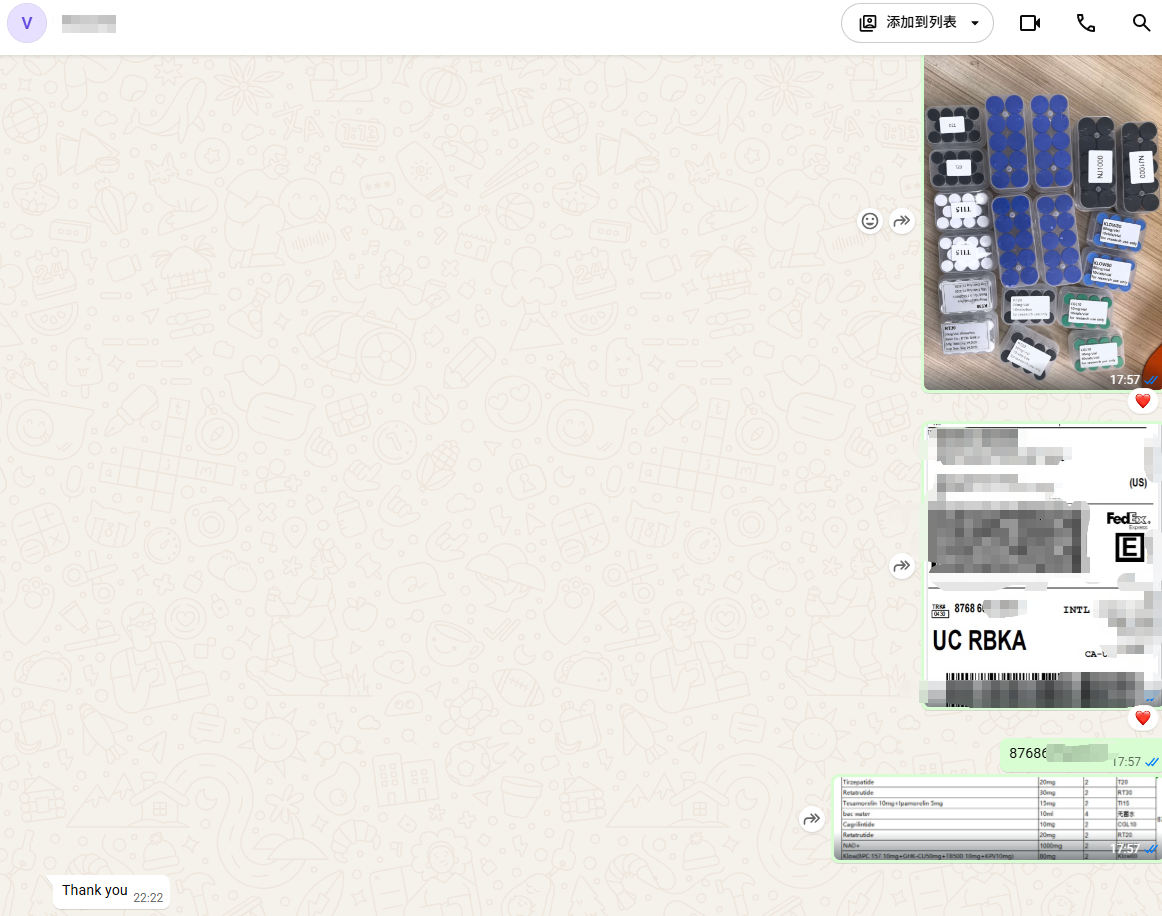Select the tracking number message starting 87686
Viewport: 1162px width, 916px height.
1080,755
